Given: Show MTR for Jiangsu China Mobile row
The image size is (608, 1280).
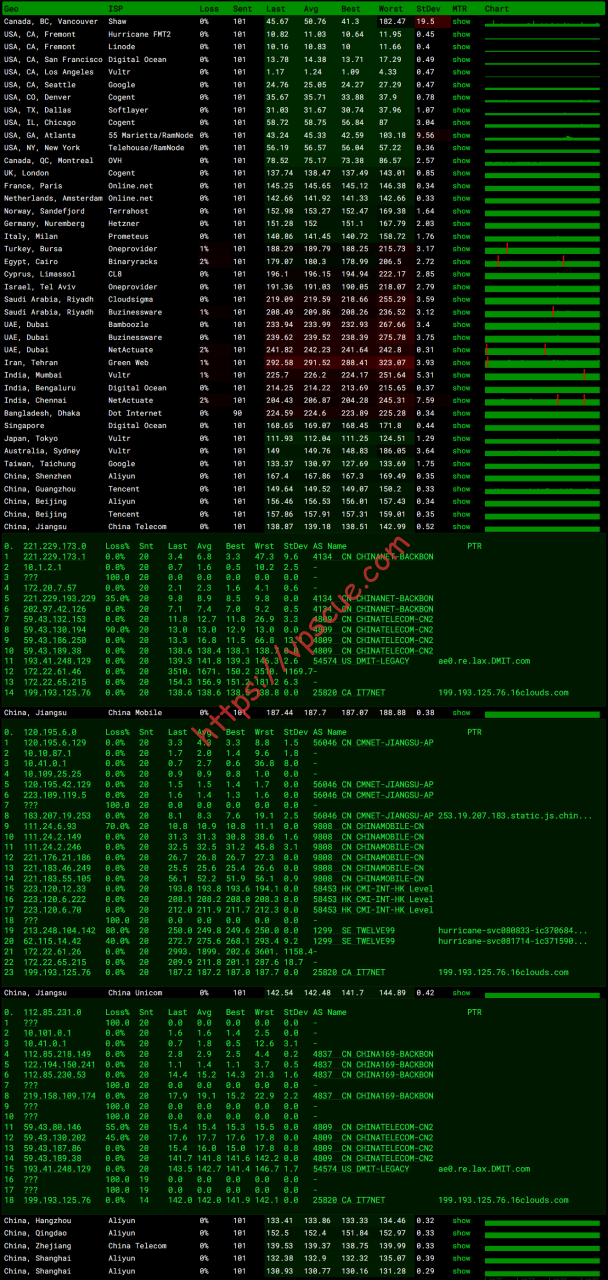Looking at the screenshot, I should [x=460, y=713].
